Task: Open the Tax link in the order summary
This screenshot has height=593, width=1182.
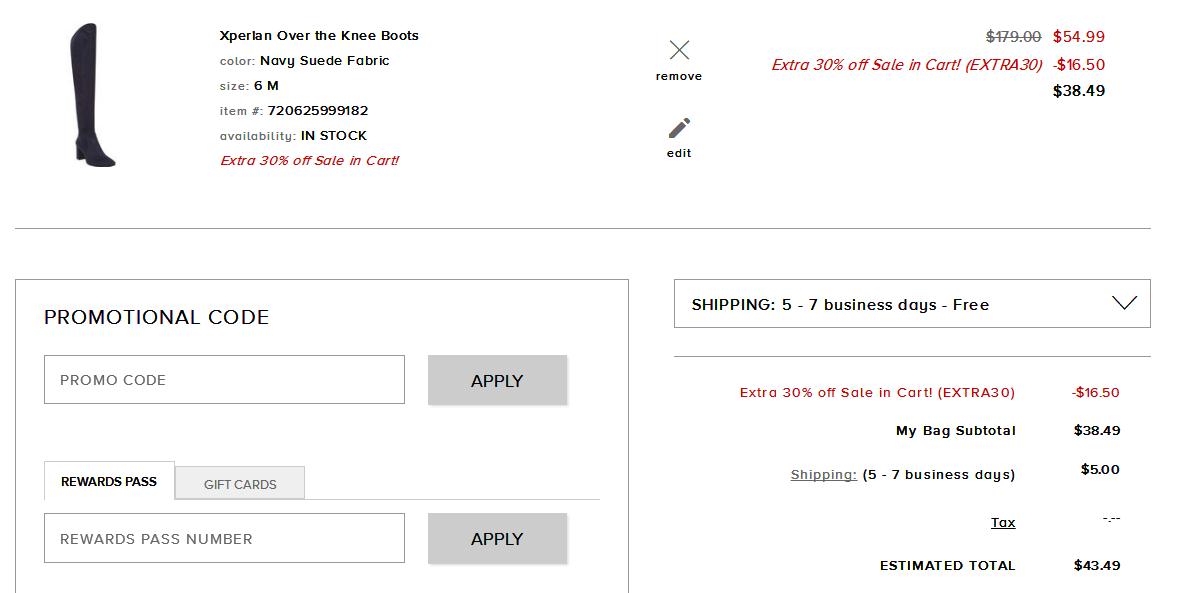Action: point(1003,523)
